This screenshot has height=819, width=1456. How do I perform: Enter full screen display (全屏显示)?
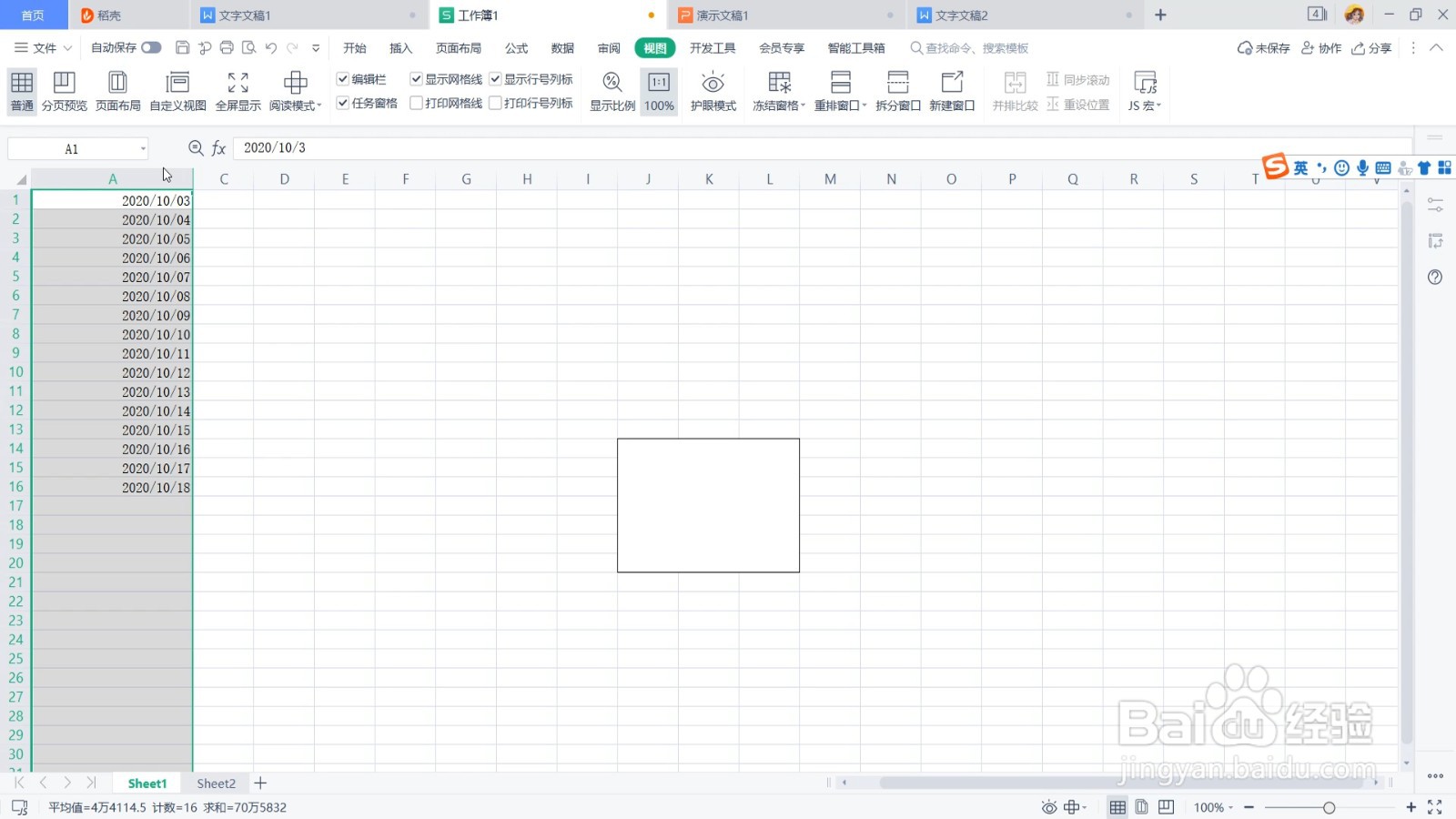[238, 91]
